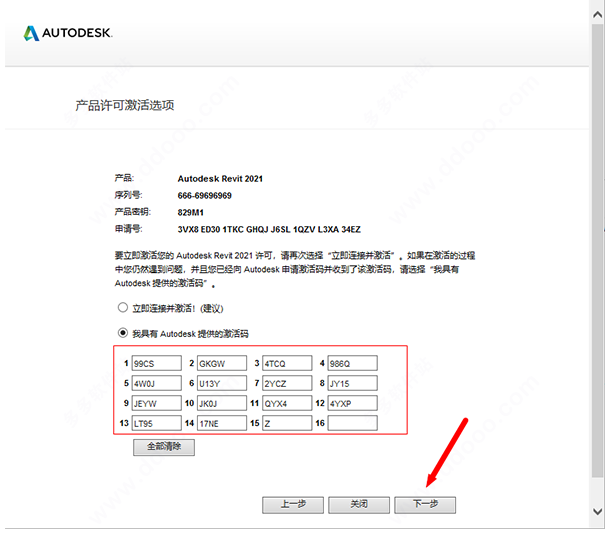This screenshot has width=609, height=534.
Task: Click activation code field 13 containing LT95
Action: click(x=157, y=423)
